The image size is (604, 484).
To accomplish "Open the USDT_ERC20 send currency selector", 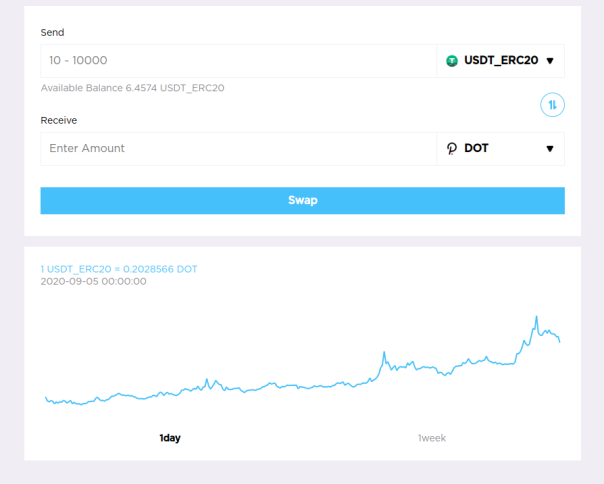I will click(x=500, y=61).
